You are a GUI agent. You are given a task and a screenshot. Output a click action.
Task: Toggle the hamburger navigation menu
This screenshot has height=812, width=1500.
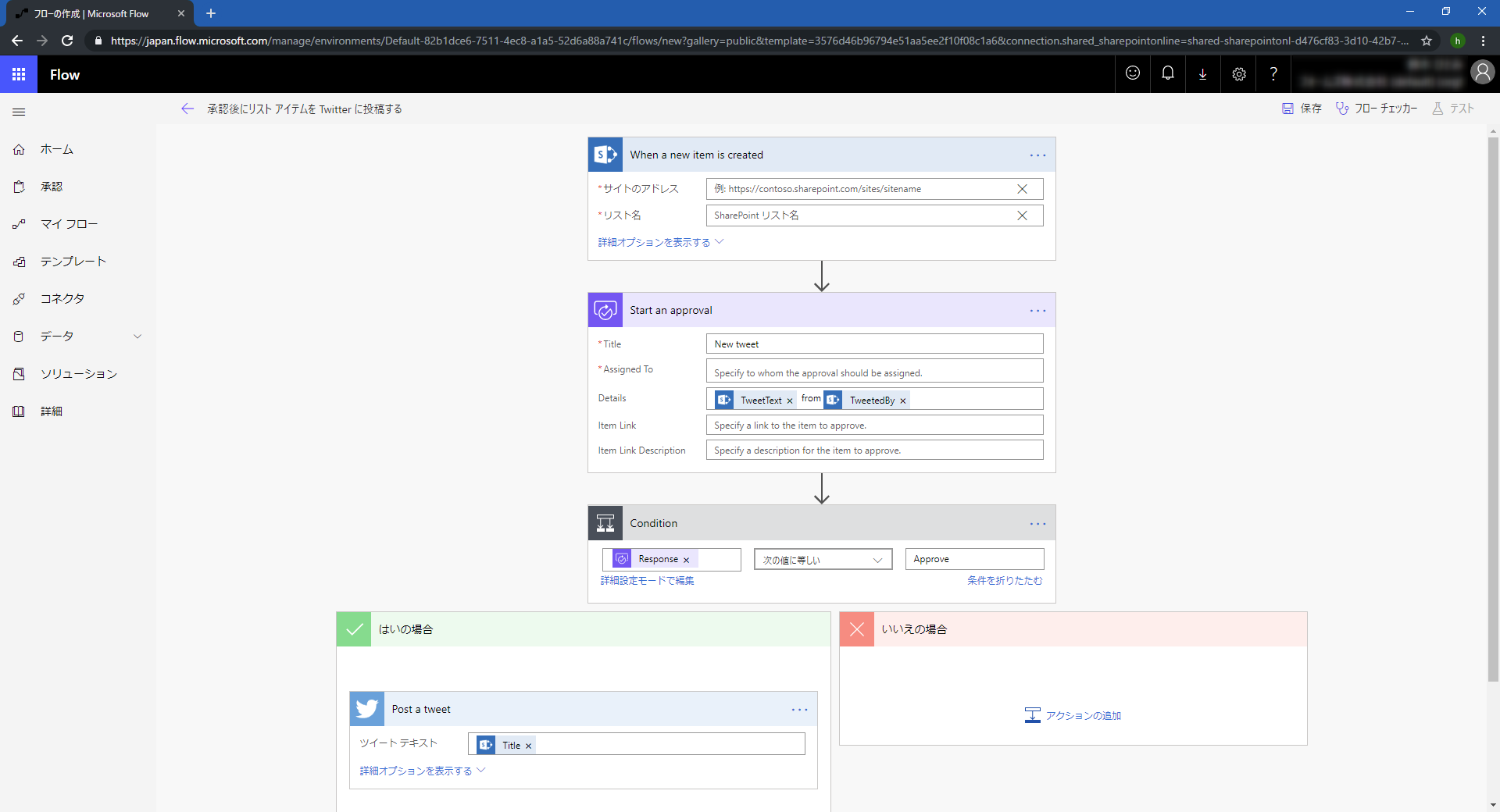(19, 112)
